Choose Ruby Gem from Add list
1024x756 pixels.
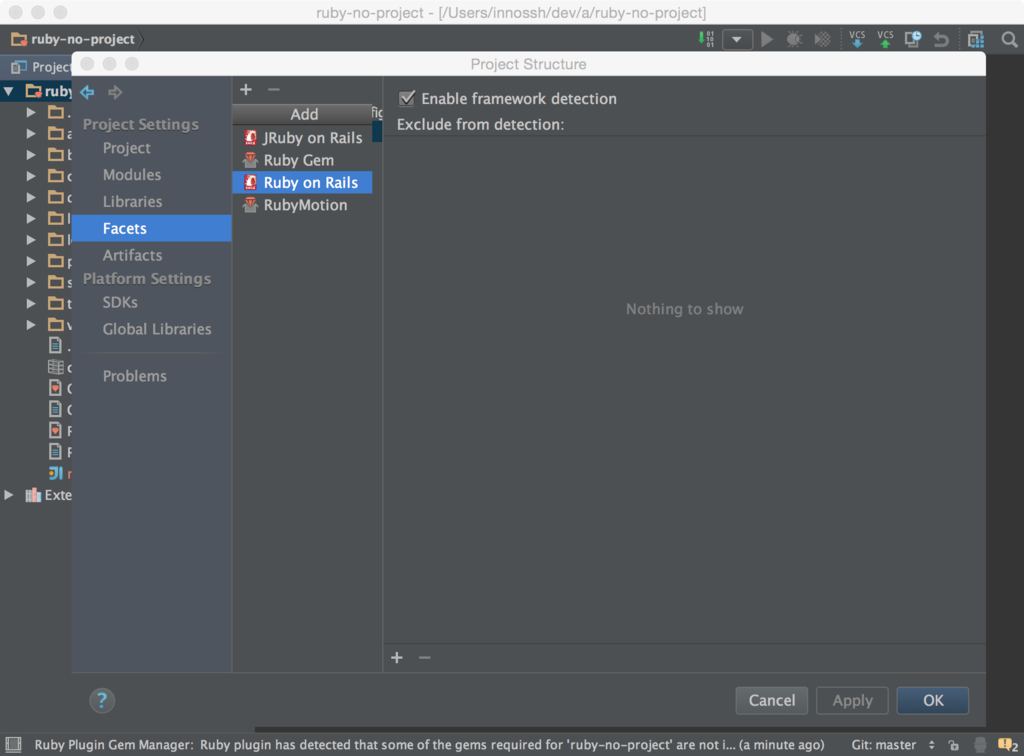tap(303, 160)
